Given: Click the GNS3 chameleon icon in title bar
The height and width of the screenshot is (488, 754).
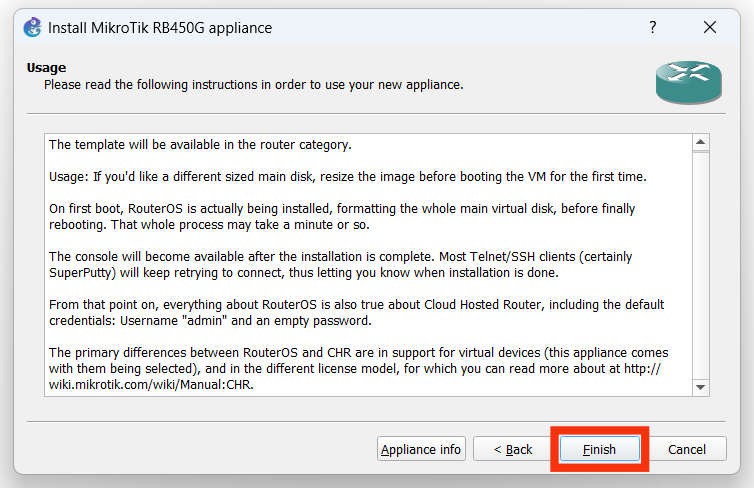Looking at the screenshot, I should 32,27.
